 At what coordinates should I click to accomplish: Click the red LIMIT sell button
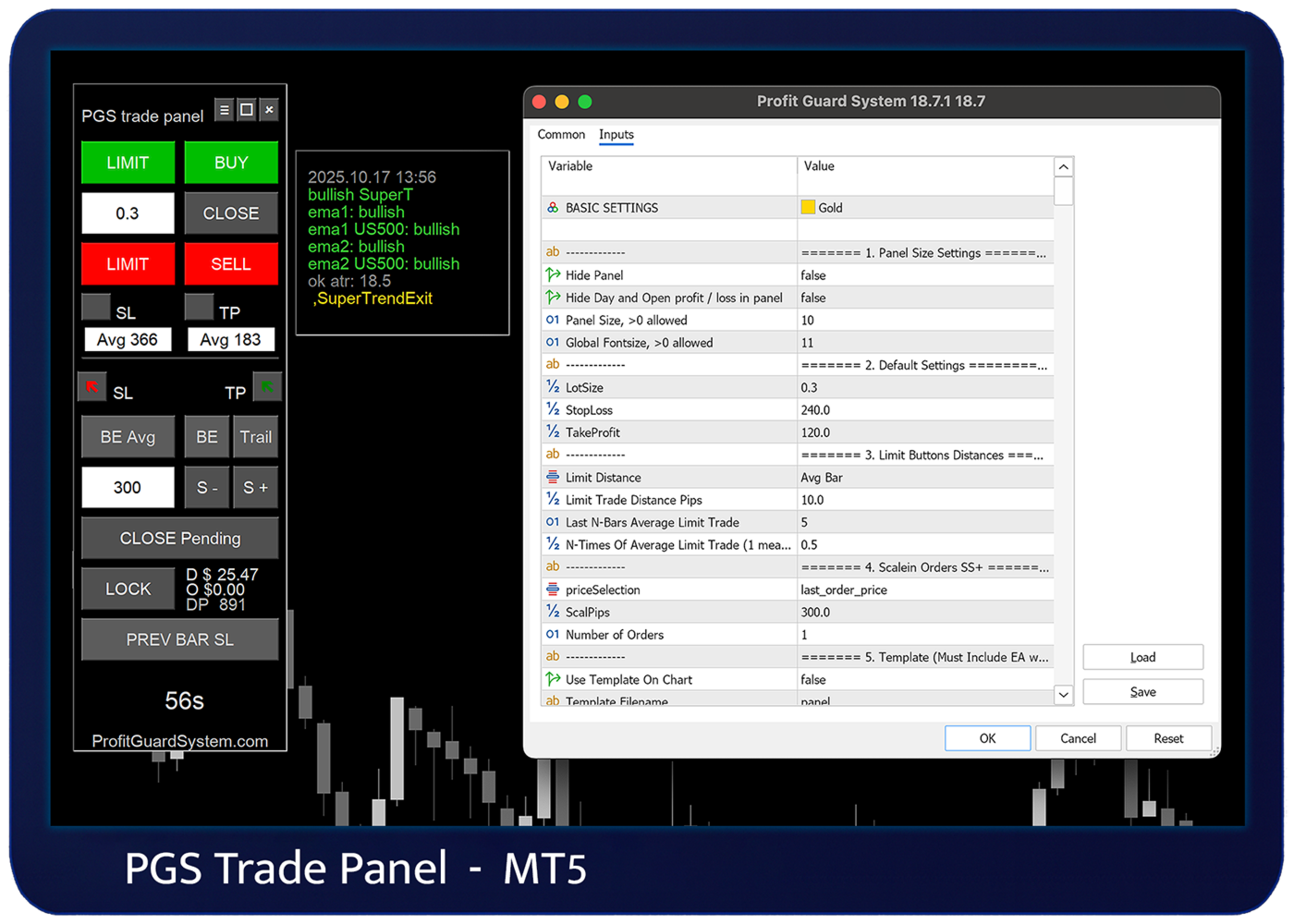pyautogui.click(x=128, y=264)
